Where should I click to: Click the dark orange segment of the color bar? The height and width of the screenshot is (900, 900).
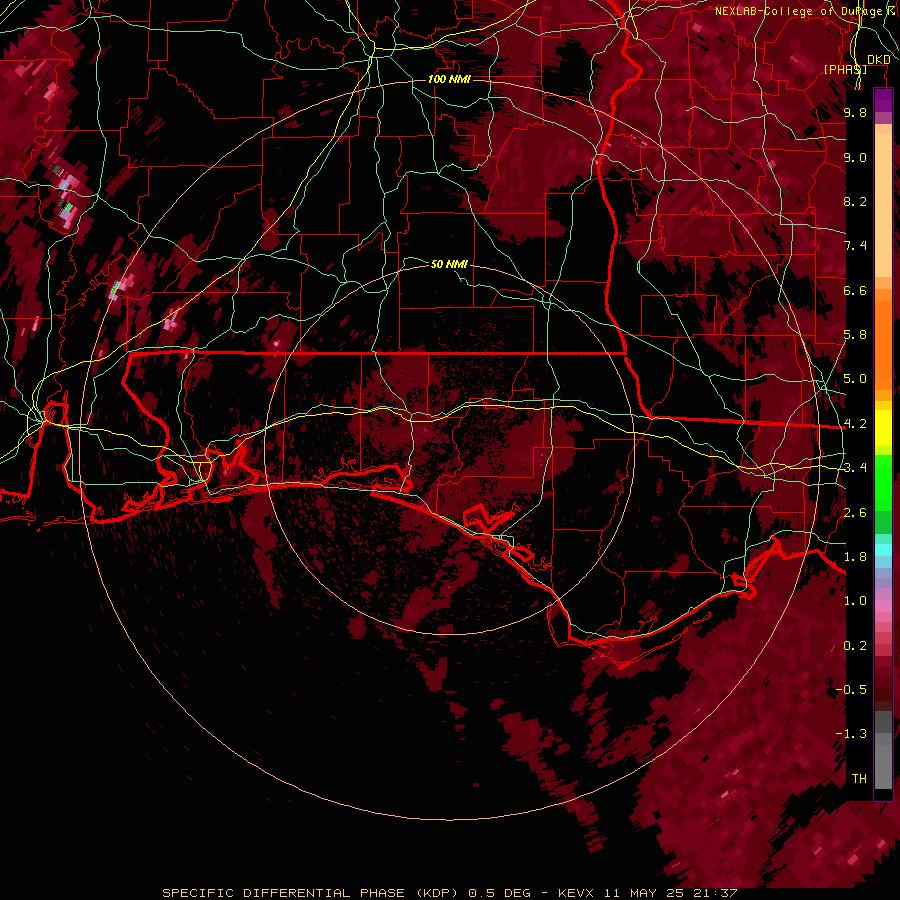pos(883,344)
